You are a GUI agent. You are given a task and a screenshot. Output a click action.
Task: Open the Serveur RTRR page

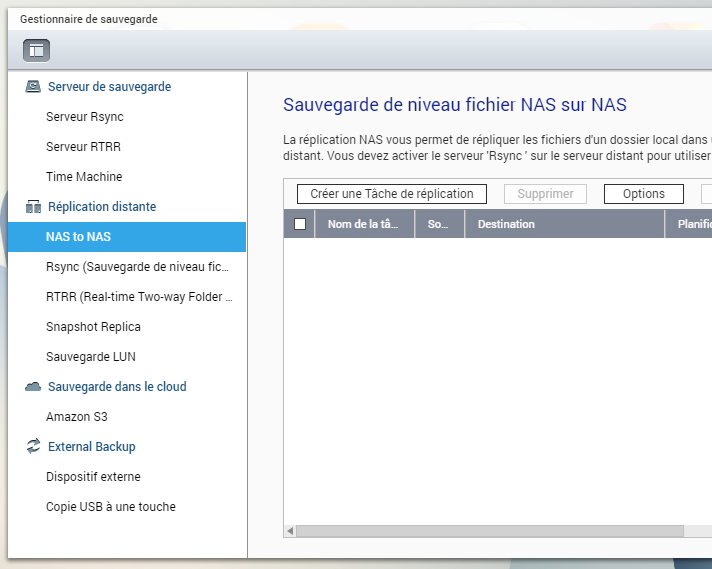(x=84, y=147)
